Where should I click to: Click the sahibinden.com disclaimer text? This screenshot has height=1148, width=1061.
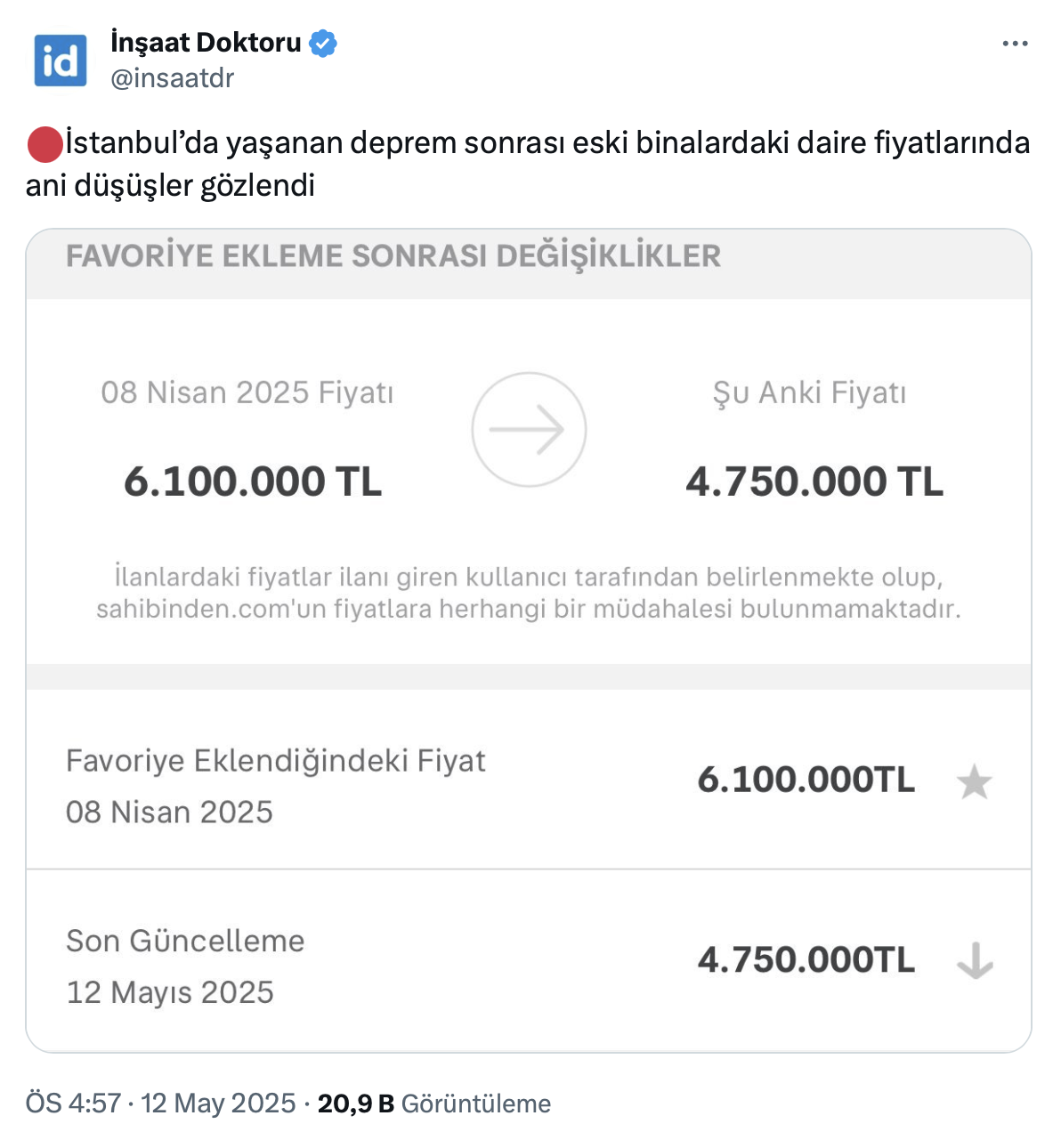(529, 593)
